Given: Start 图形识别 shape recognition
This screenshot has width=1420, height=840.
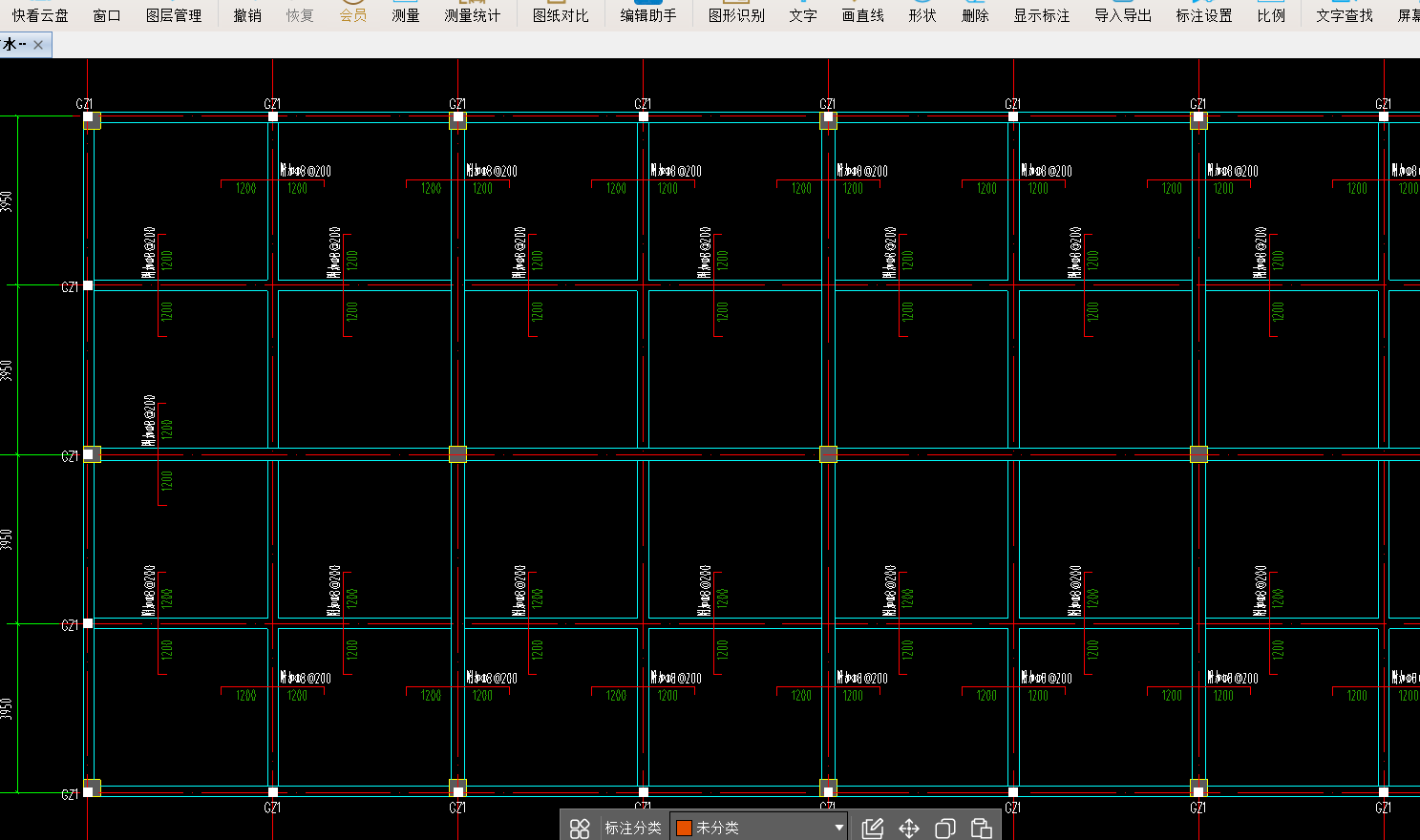Looking at the screenshot, I should click(736, 15).
